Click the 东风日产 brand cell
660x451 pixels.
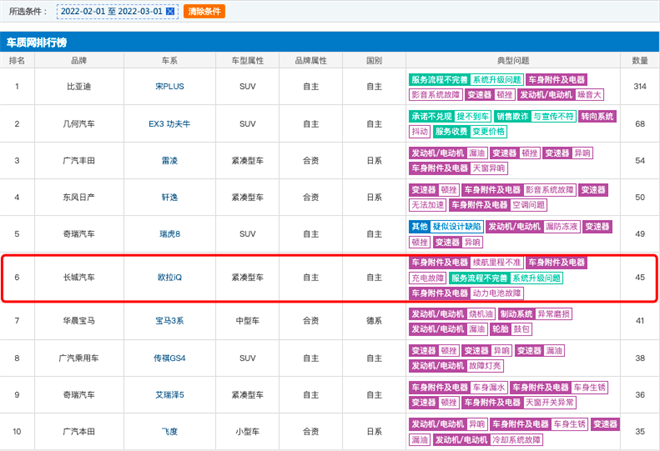coord(79,197)
